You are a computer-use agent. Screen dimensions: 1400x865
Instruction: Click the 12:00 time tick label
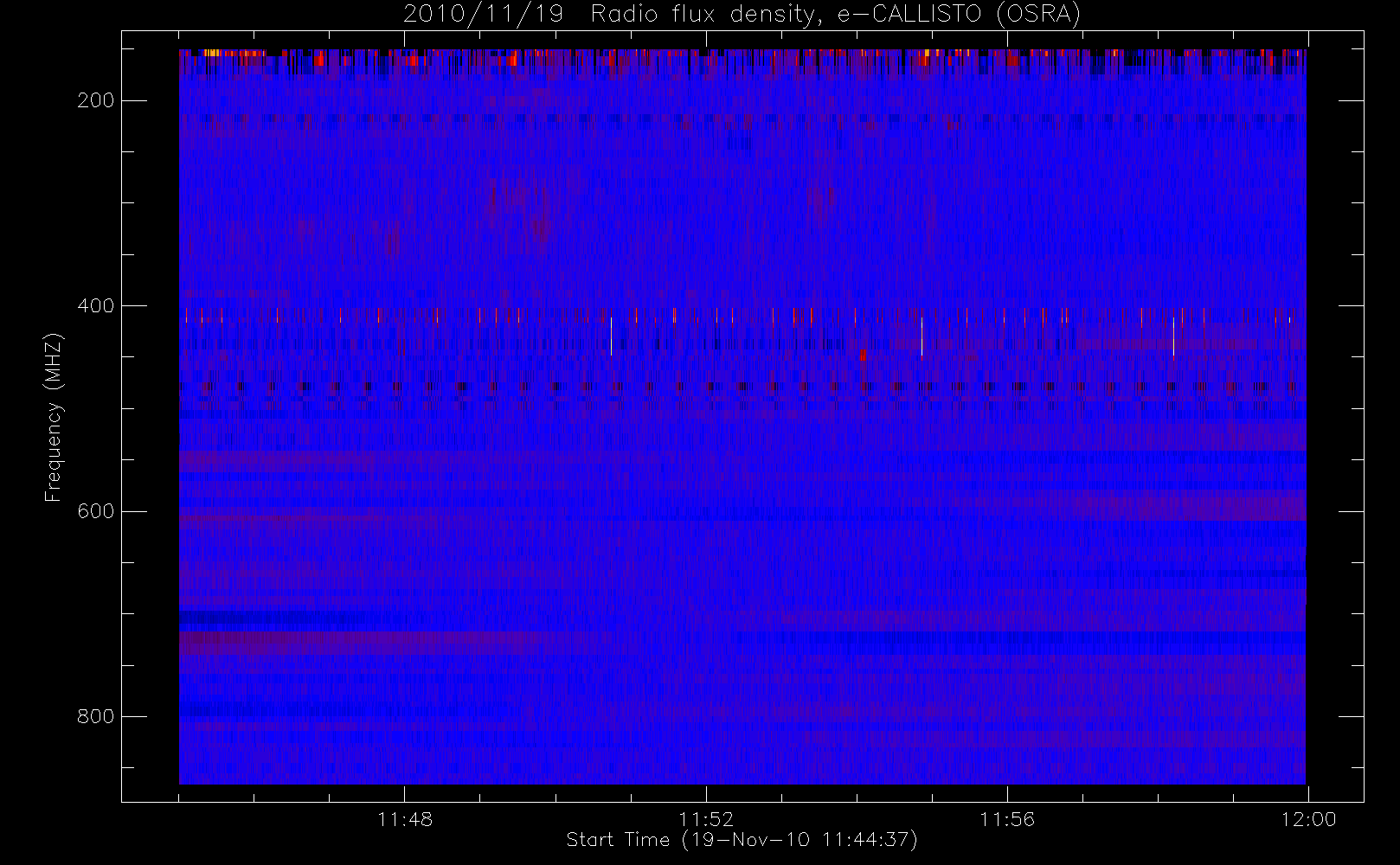pos(1308,819)
